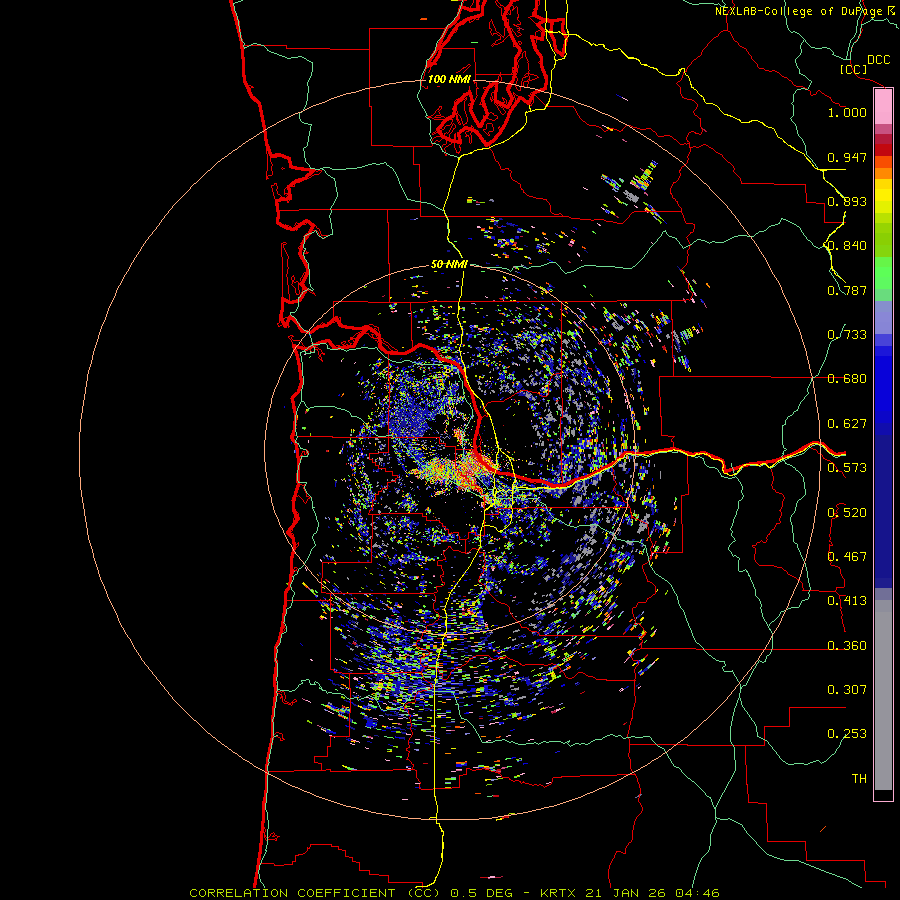900x900 pixels.
Task: Click the 0.573 legend value
Action: coord(847,468)
